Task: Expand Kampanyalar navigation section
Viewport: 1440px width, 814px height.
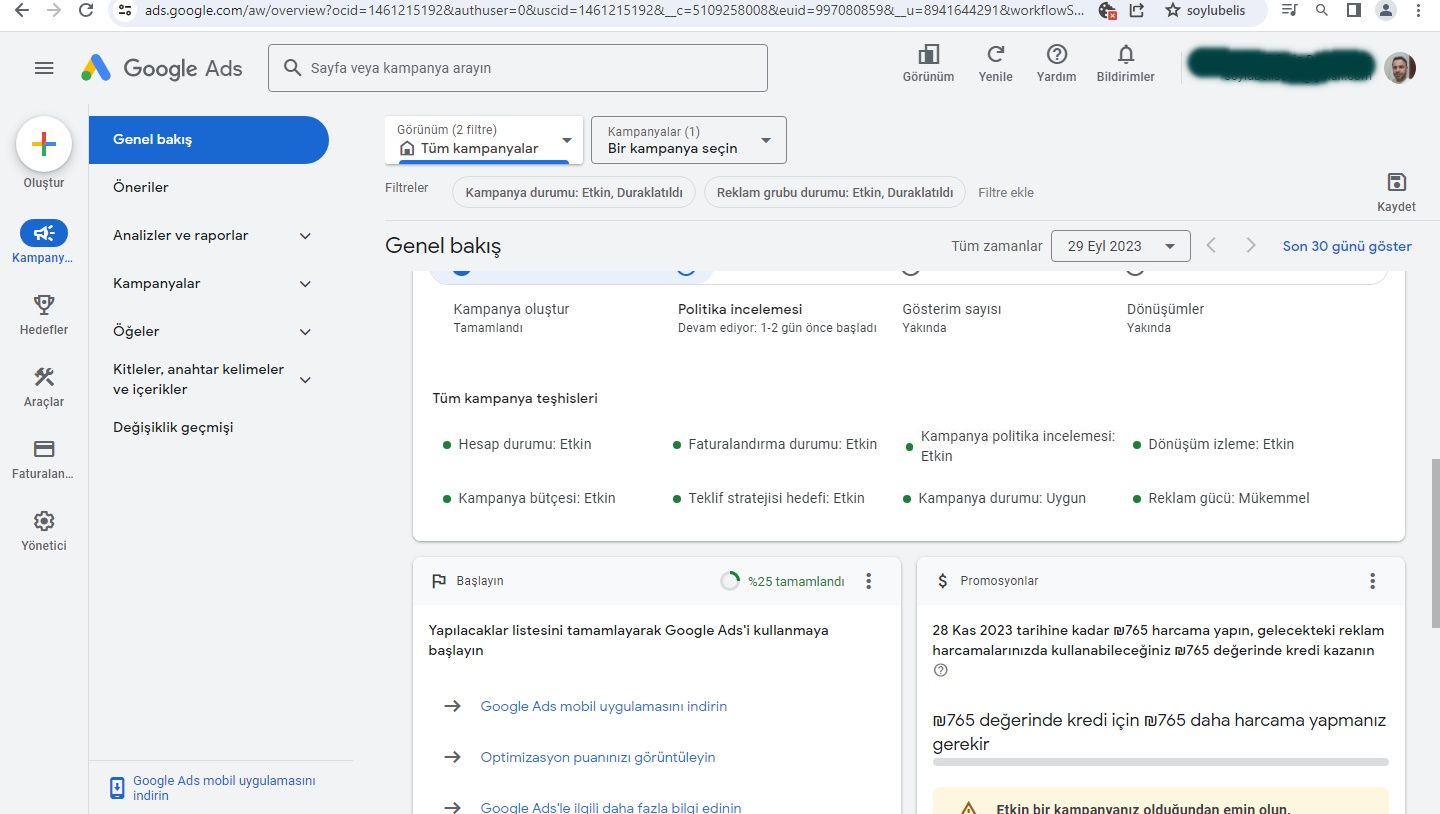Action: coord(306,284)
